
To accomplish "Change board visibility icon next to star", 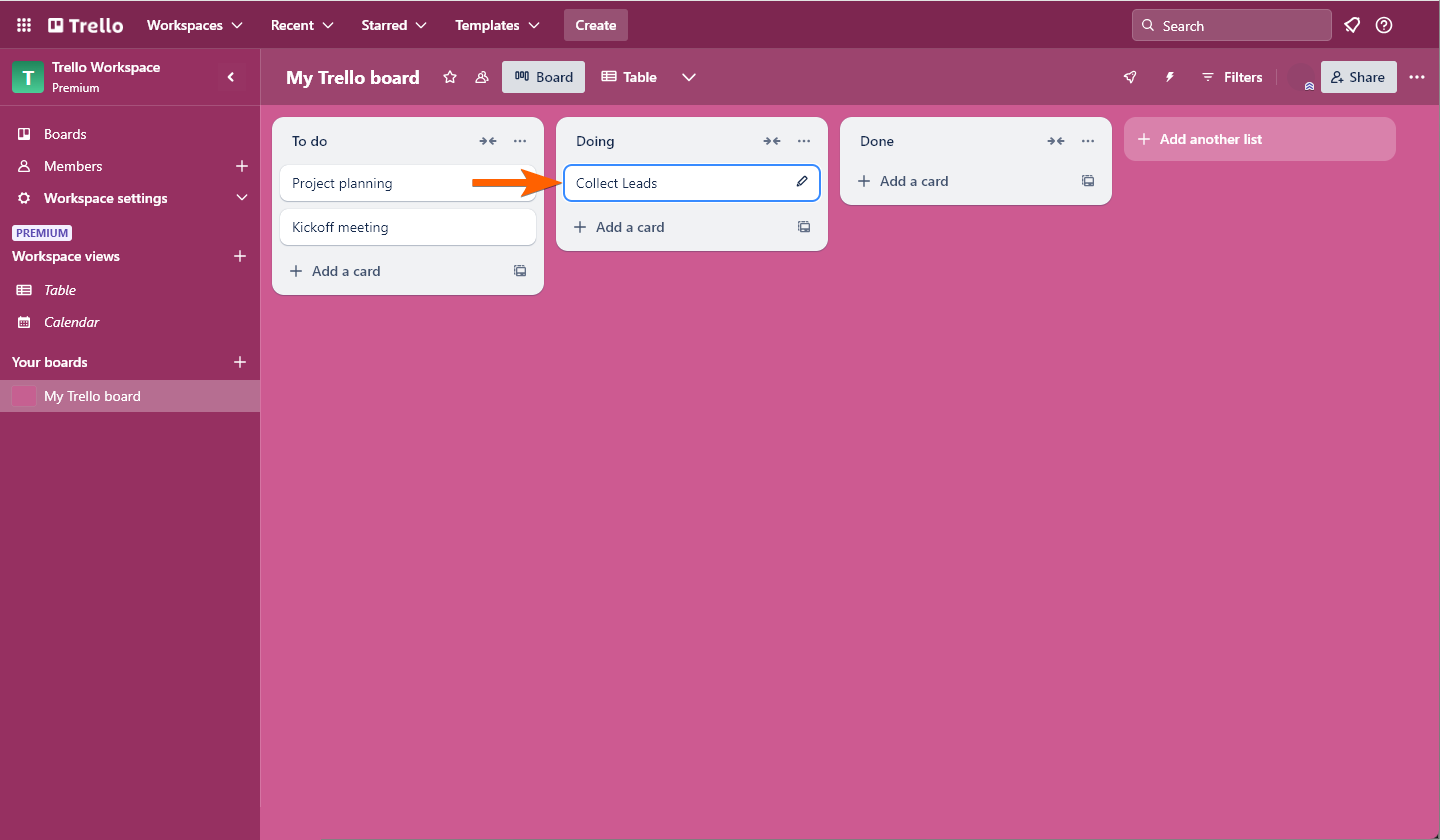I will point(482,77).
